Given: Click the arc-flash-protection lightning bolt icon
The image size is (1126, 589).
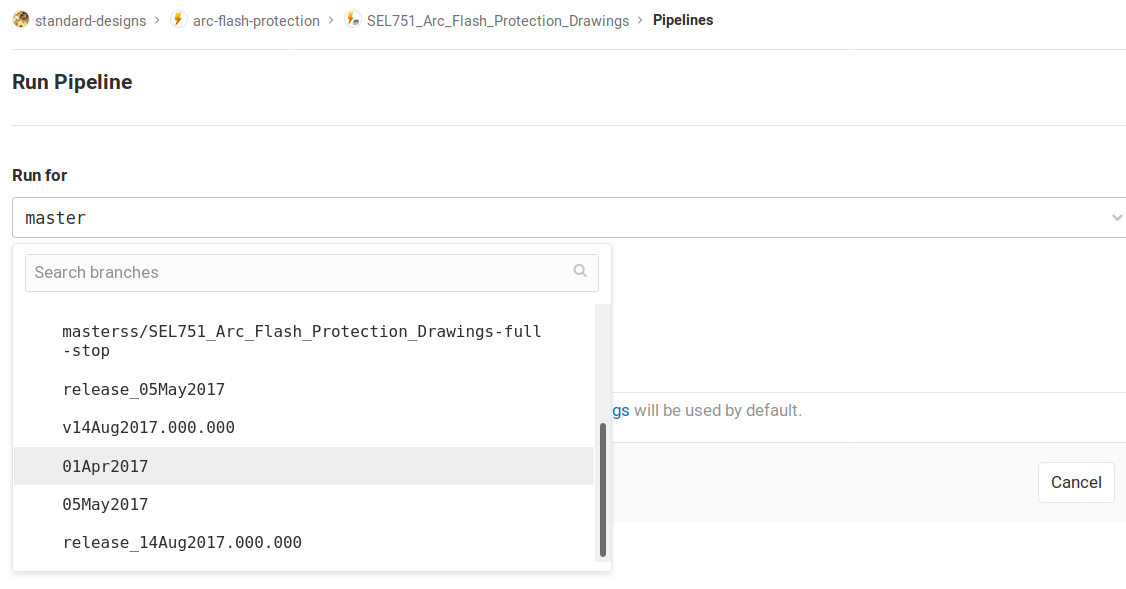Looking at the screenshot, I should (179, 20).
